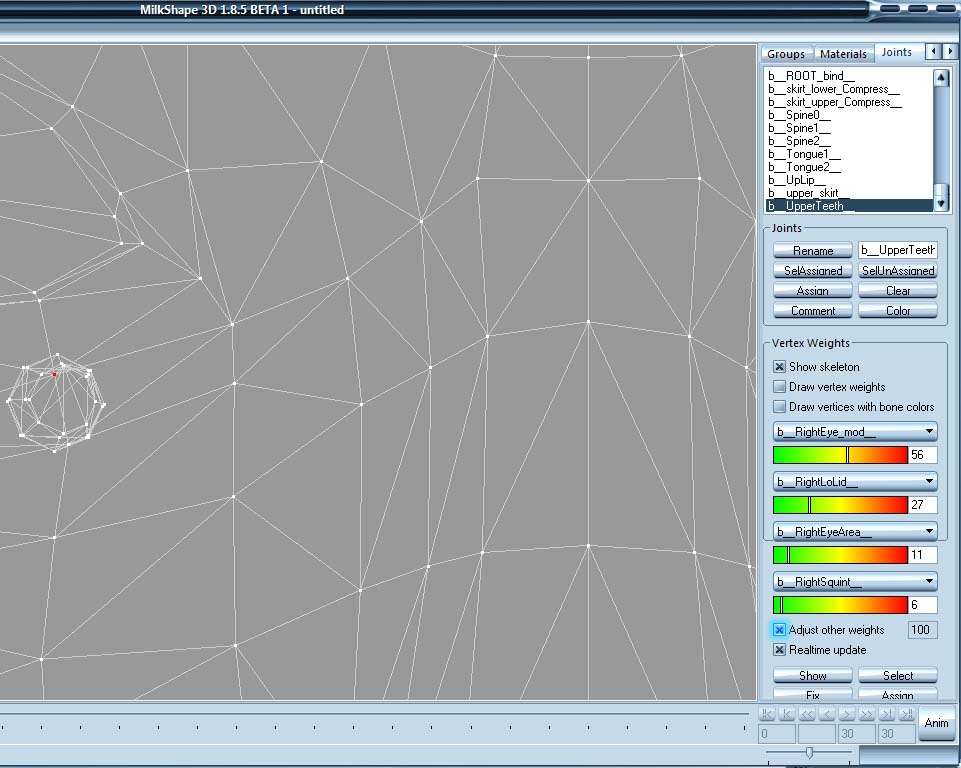Click the Anim mode button
The width and height of the screenshot is (961, 768).
(936, 722)
